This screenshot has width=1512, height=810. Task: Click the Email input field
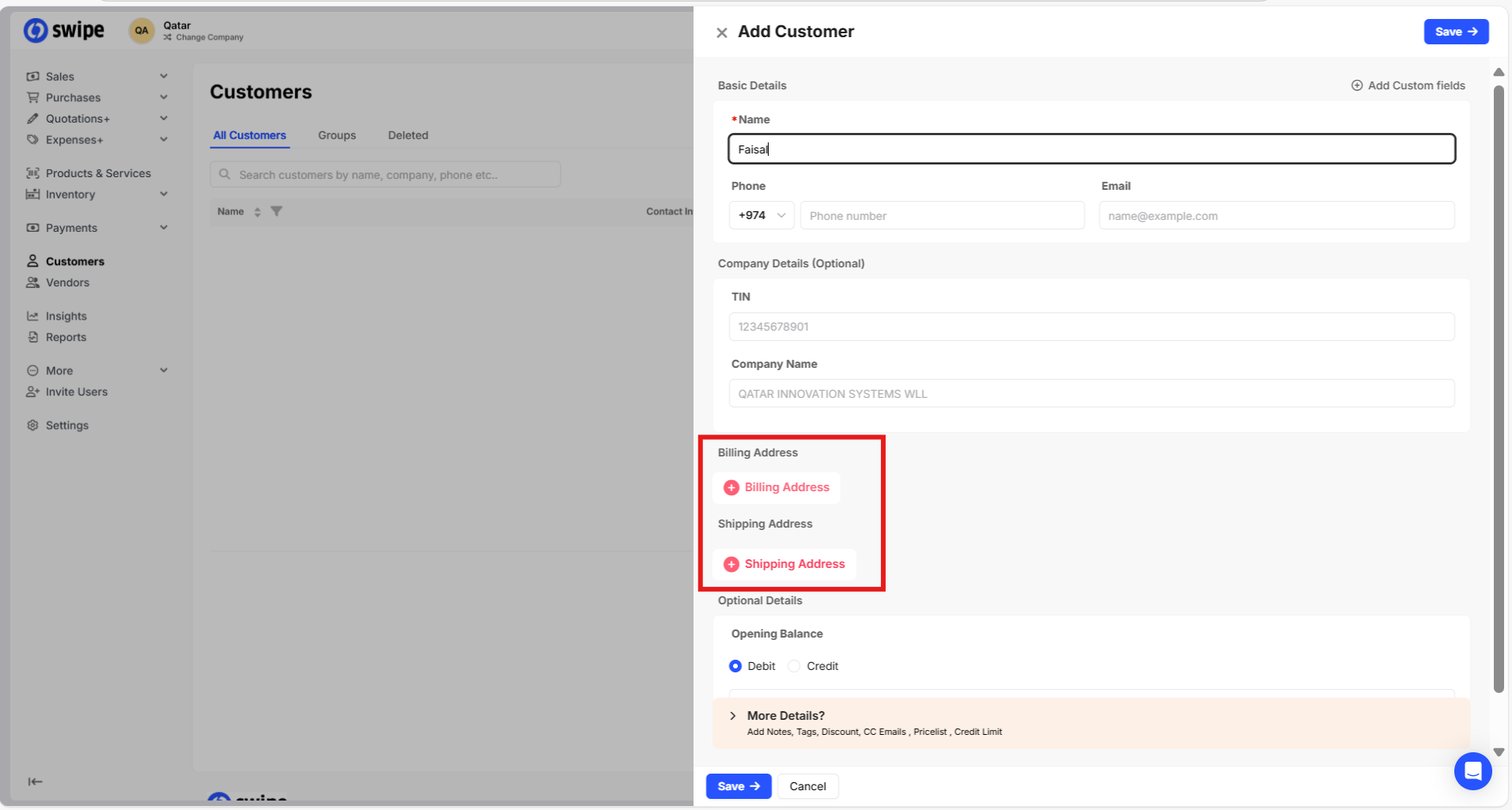point(1276,216)
